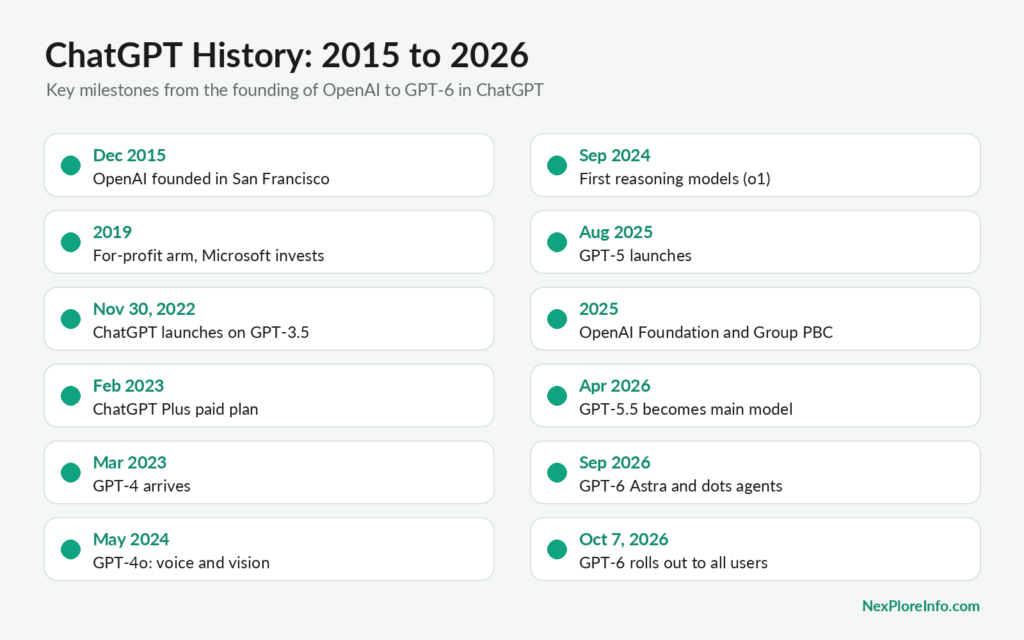
Task: Select 'For-profit arm, Microsoft invests' text
Action: click(208, 255)
